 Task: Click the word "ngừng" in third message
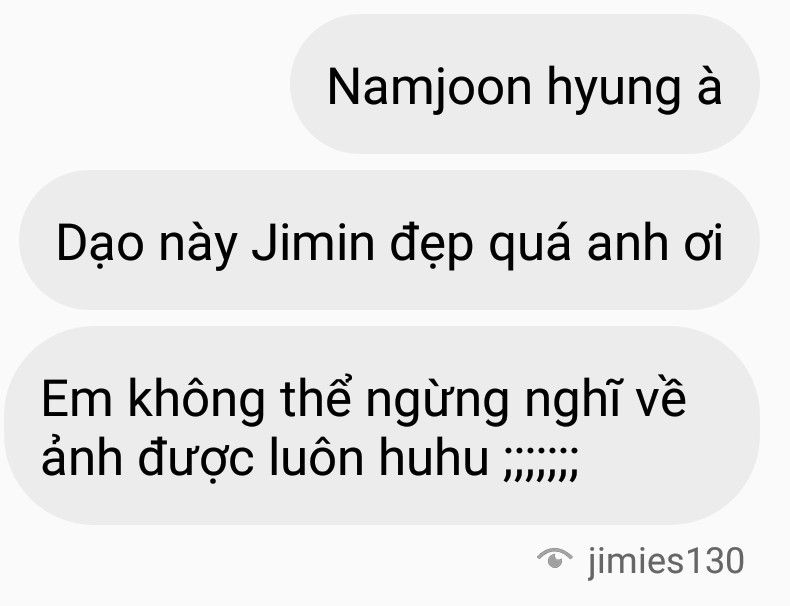(x=437, y=401)
